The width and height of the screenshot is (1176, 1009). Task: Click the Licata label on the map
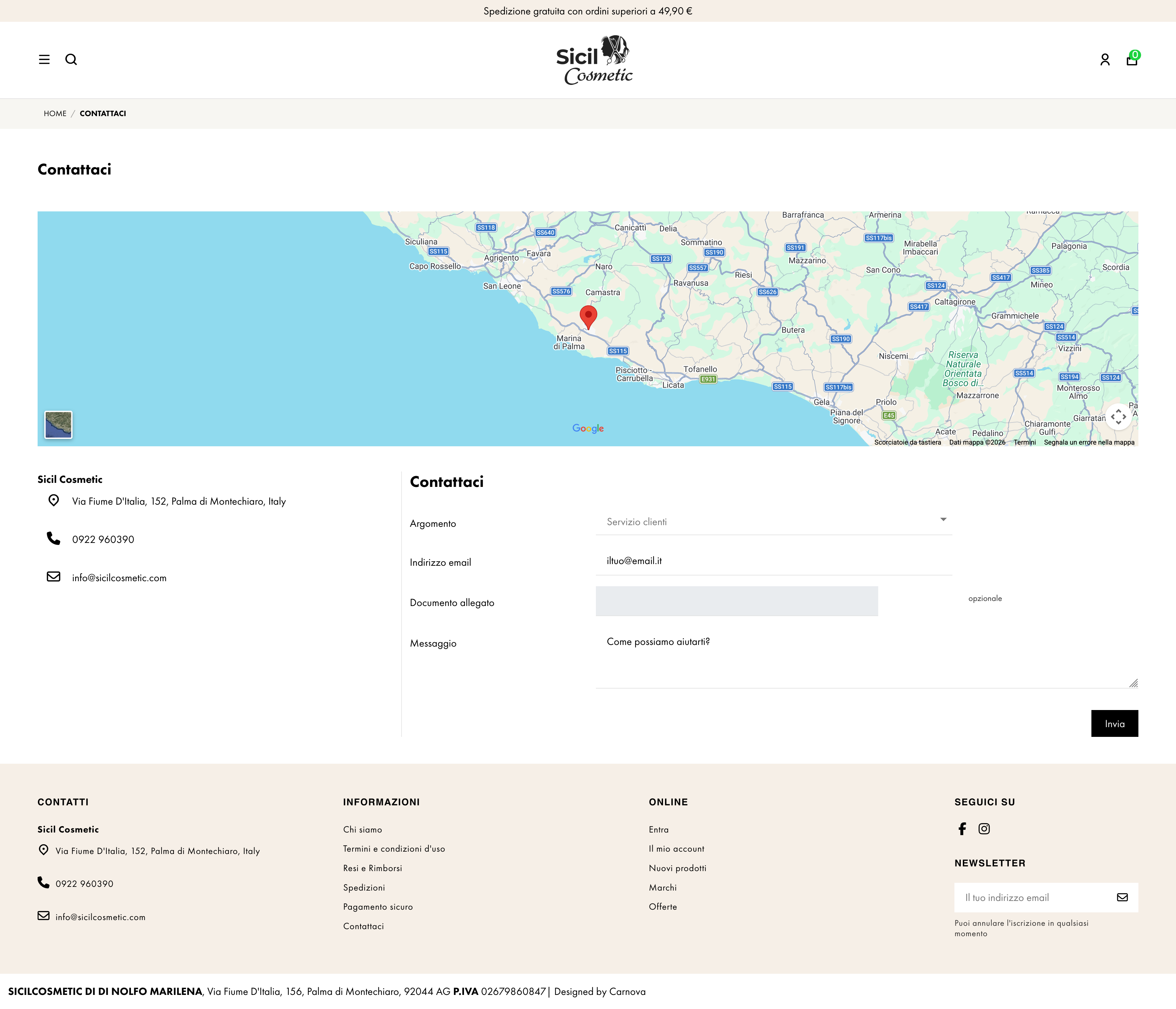(673, 385)
